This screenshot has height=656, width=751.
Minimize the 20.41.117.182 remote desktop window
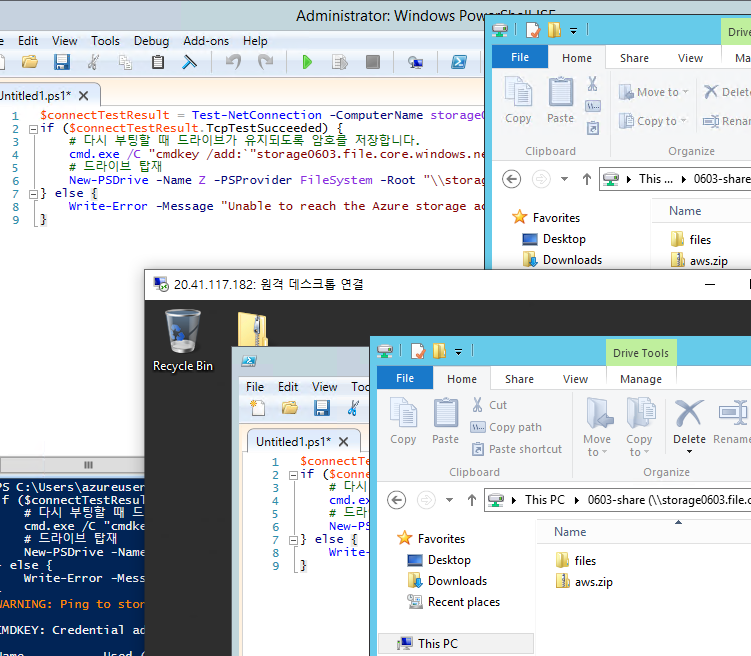point(710,285)
